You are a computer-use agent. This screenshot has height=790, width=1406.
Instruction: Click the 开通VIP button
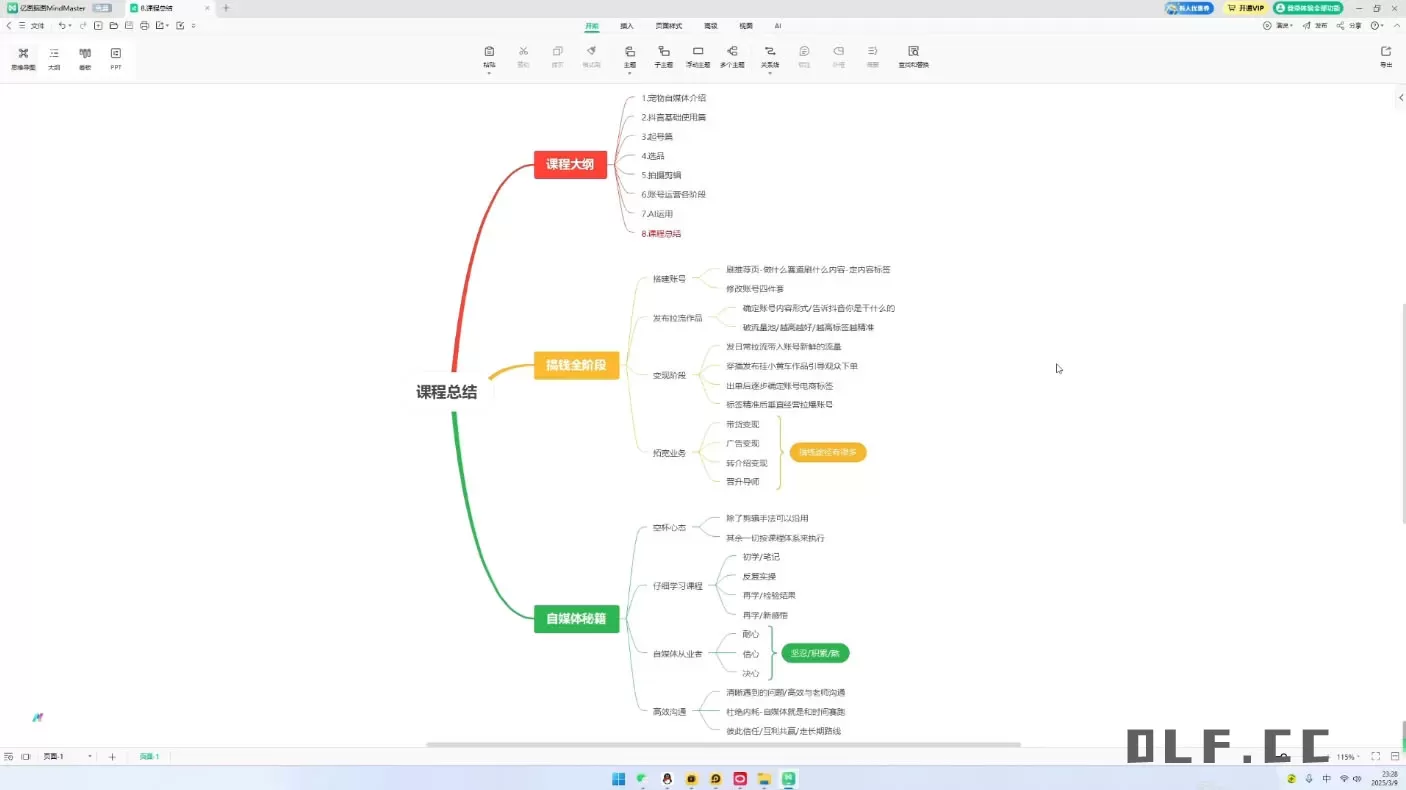coord(1245,8)
